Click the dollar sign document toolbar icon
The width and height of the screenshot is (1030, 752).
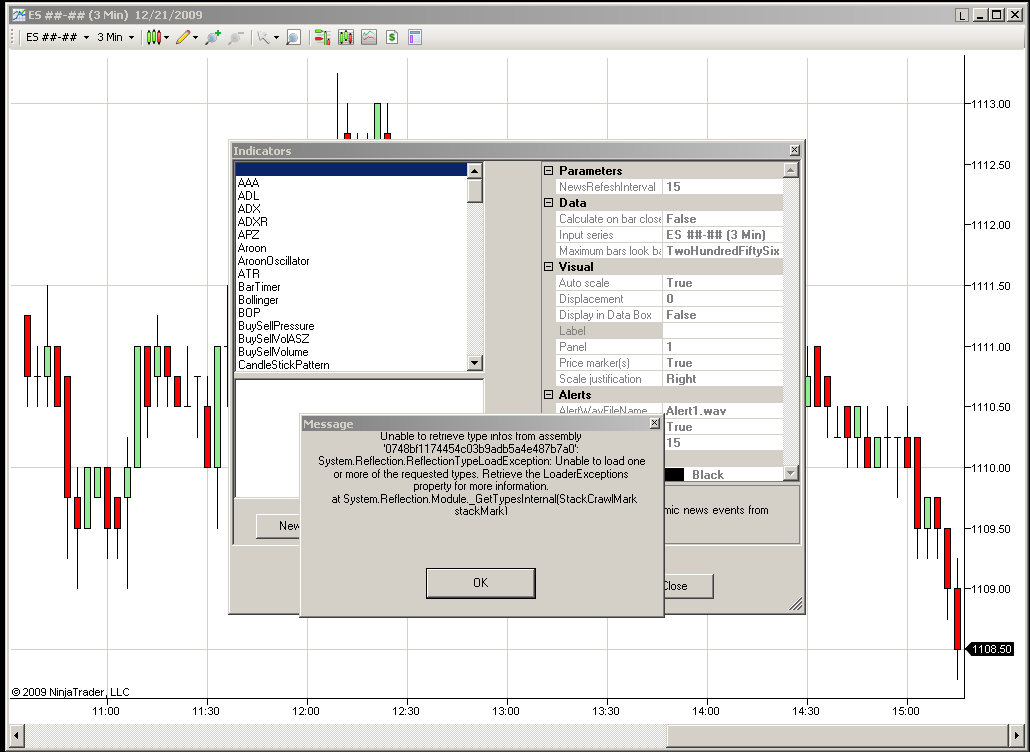click(x=392, y=37)
